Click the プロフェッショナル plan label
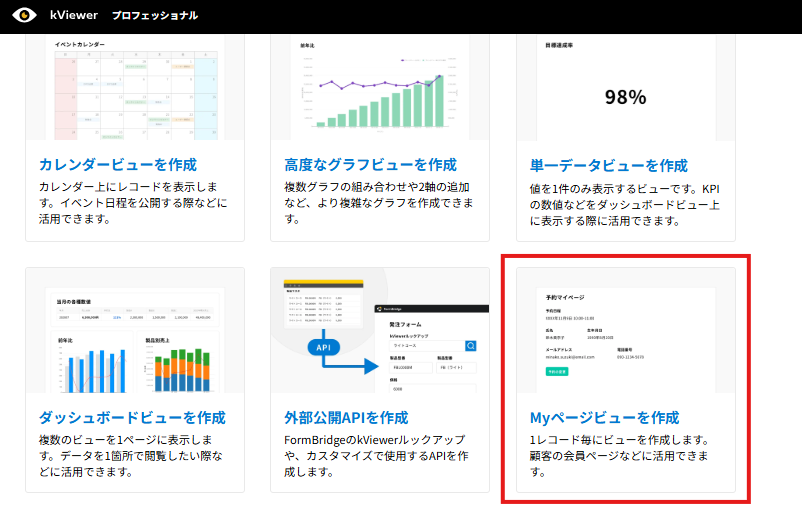 (155, 16)
